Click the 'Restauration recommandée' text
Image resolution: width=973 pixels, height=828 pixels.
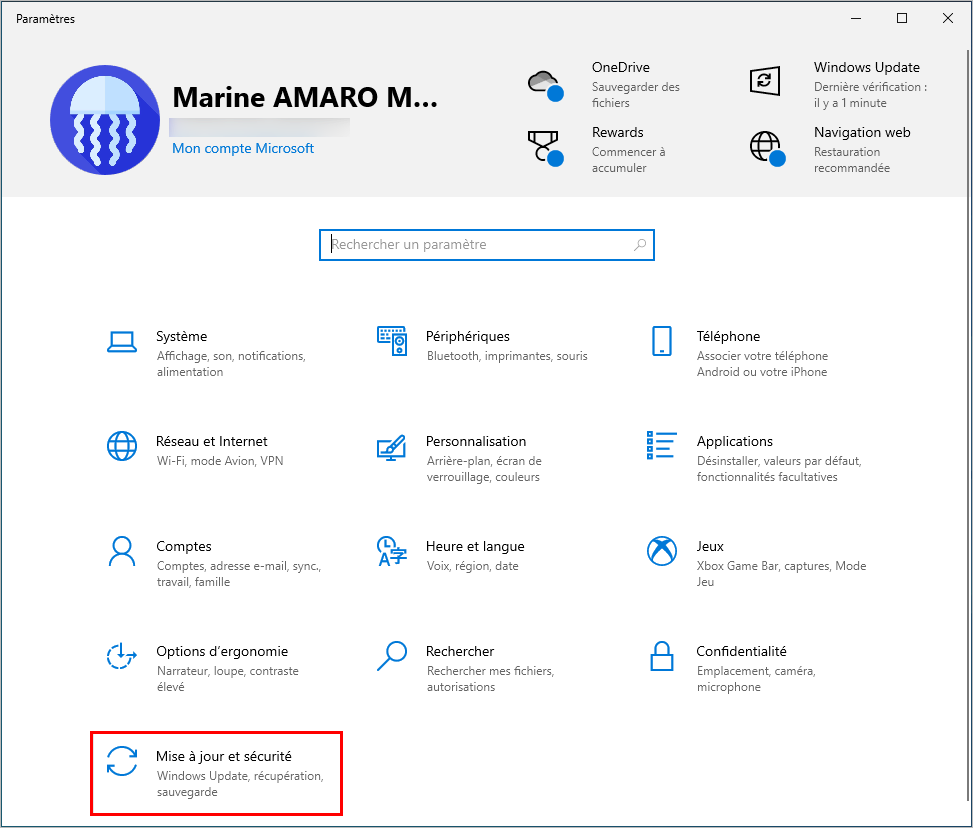851,160
